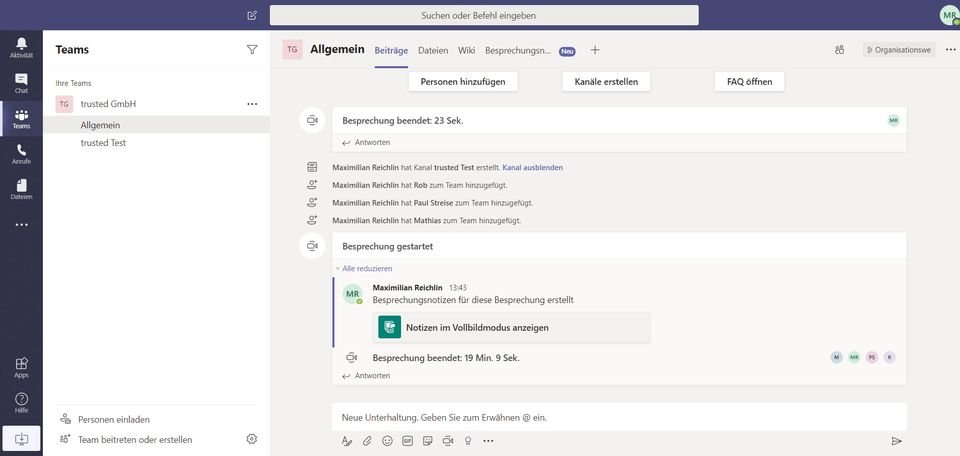Viewport: 960px width, 456px height.
Task: Open Notizen im Vollbildmodus anzeigen
Action: (511, 327)
